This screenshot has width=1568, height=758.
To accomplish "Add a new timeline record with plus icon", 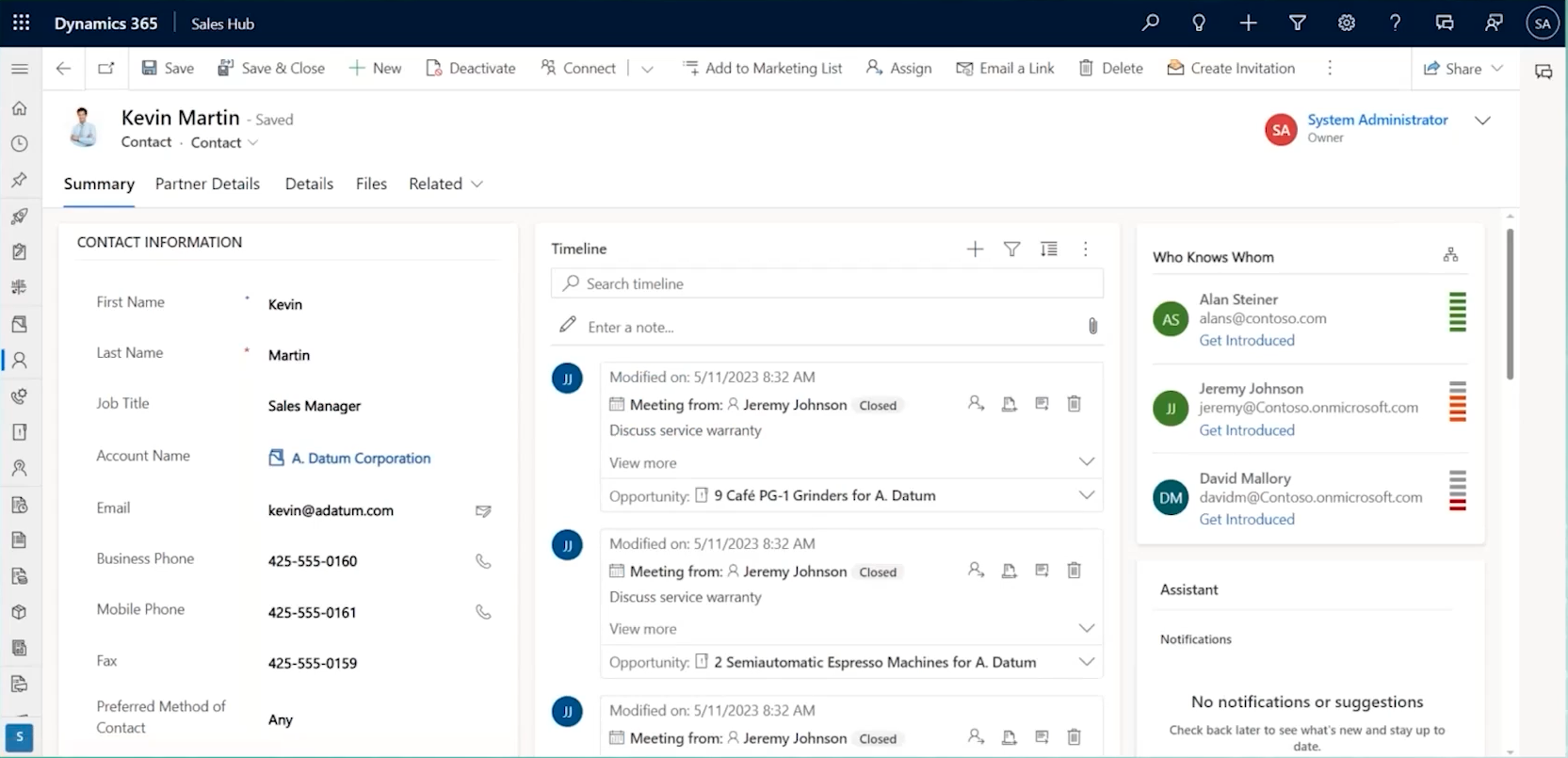I will [975, 250].
